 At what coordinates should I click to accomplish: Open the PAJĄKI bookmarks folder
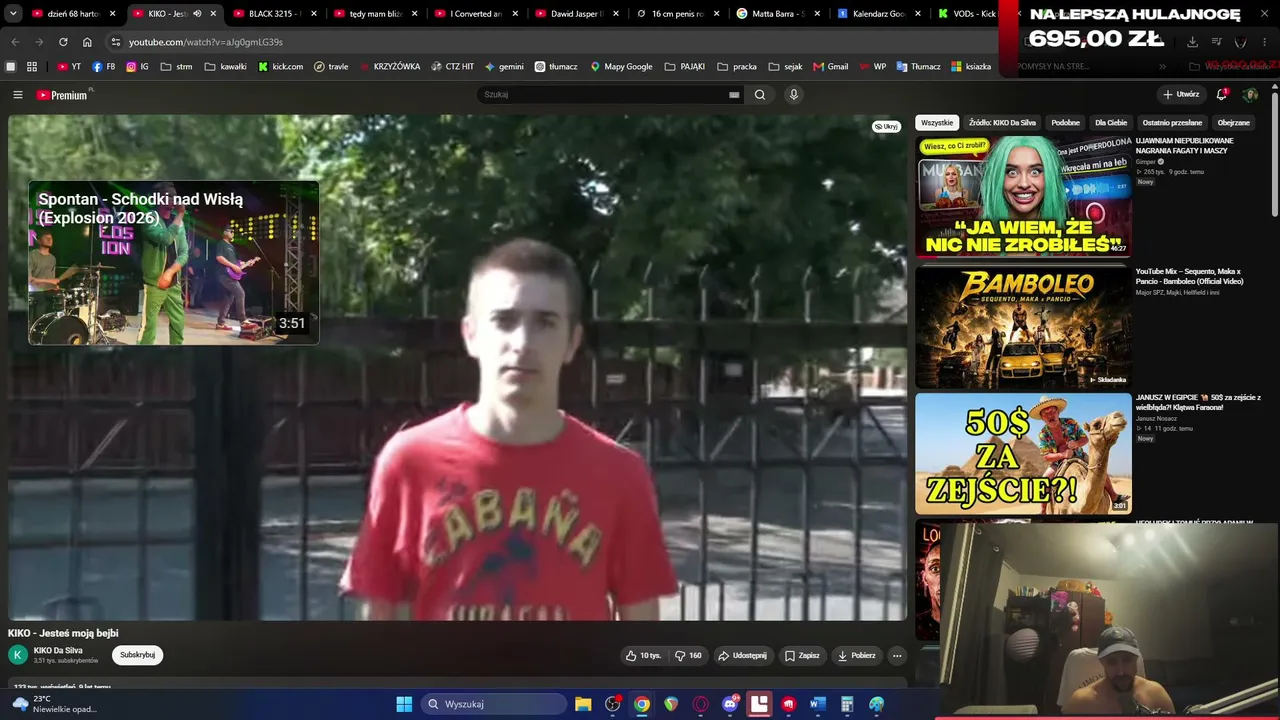[x=685, y=67]
